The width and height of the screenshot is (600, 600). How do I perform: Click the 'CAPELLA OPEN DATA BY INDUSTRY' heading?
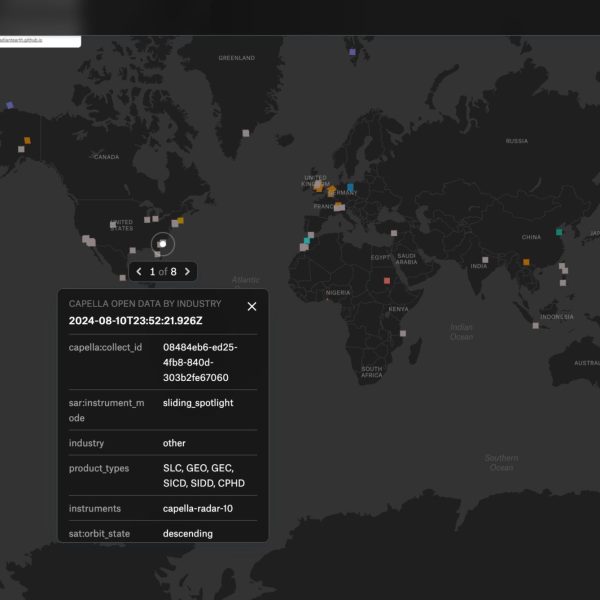coord(145,304)
